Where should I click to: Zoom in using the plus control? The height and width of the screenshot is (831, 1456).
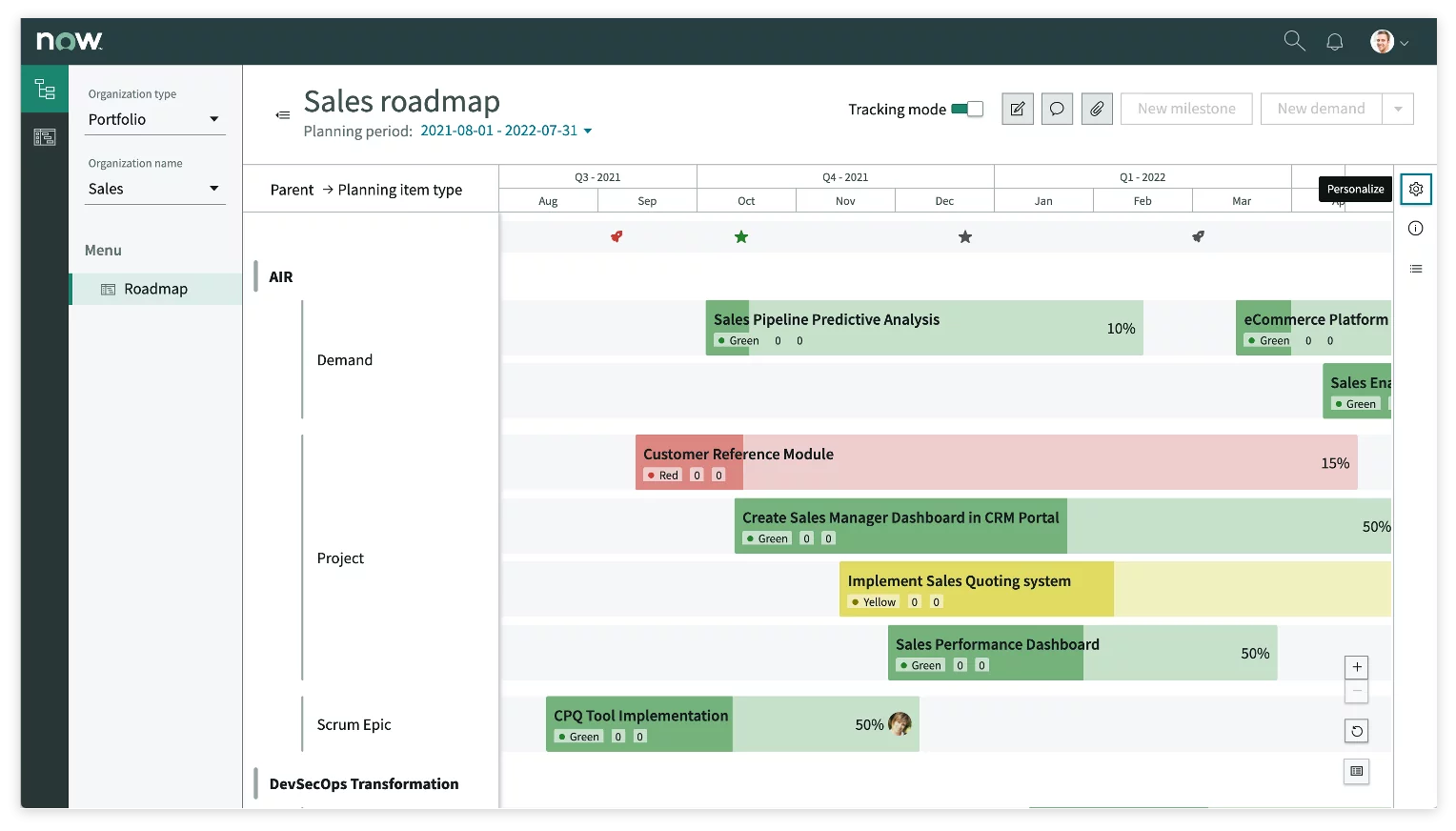1356,666
